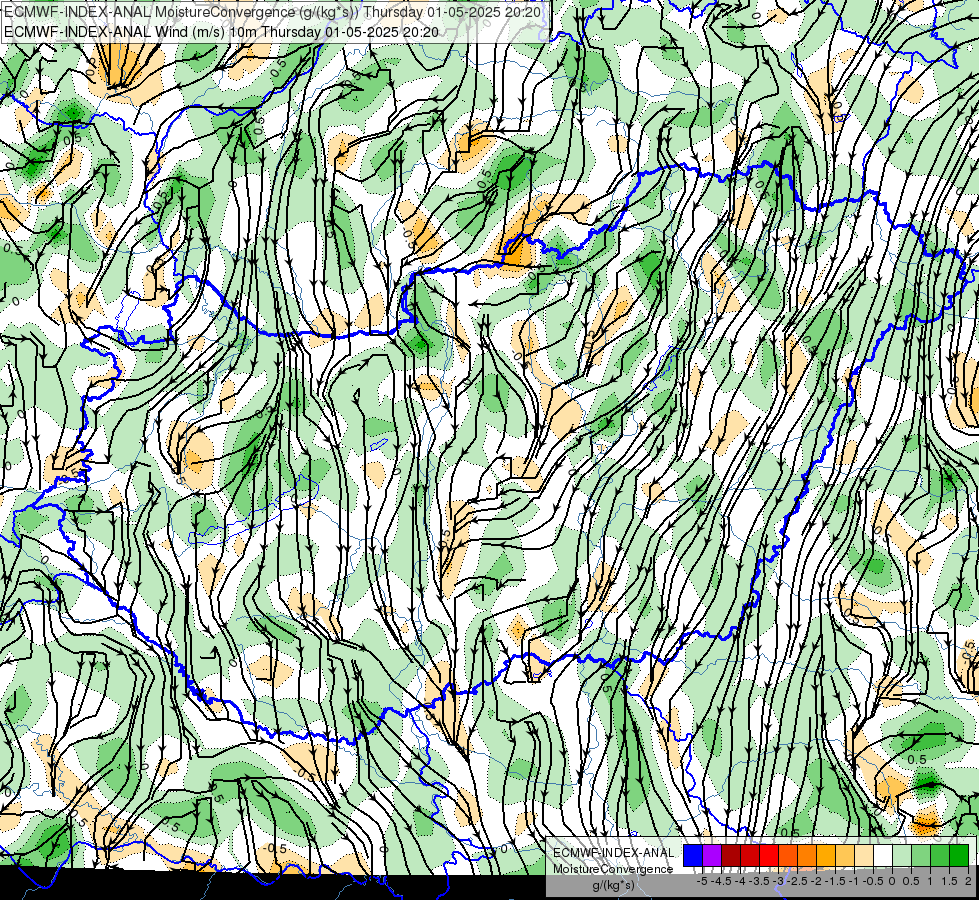Click the light green swatch (0.5 to 1)

point(921,855)
